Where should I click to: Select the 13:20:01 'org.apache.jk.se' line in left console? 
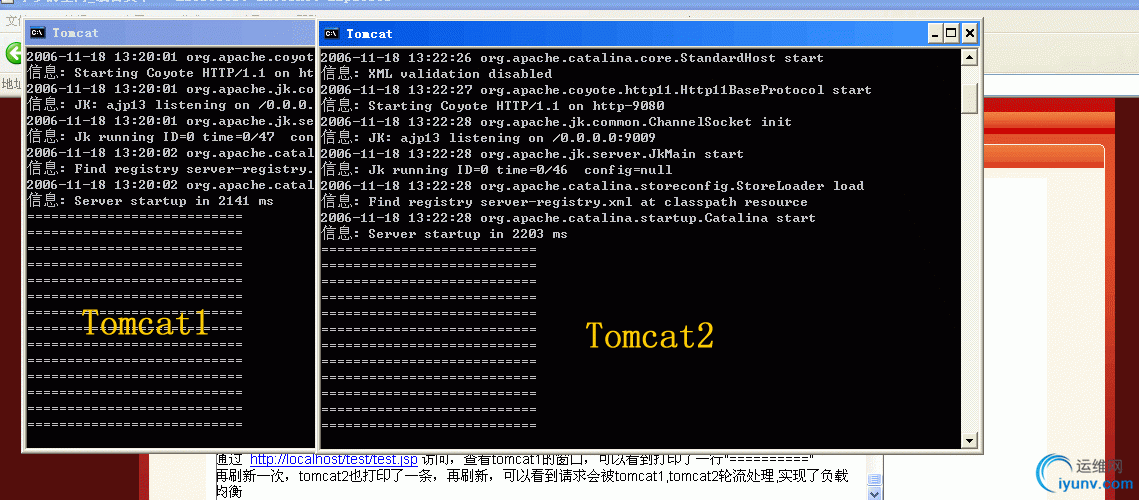click(x=171, y=120)
